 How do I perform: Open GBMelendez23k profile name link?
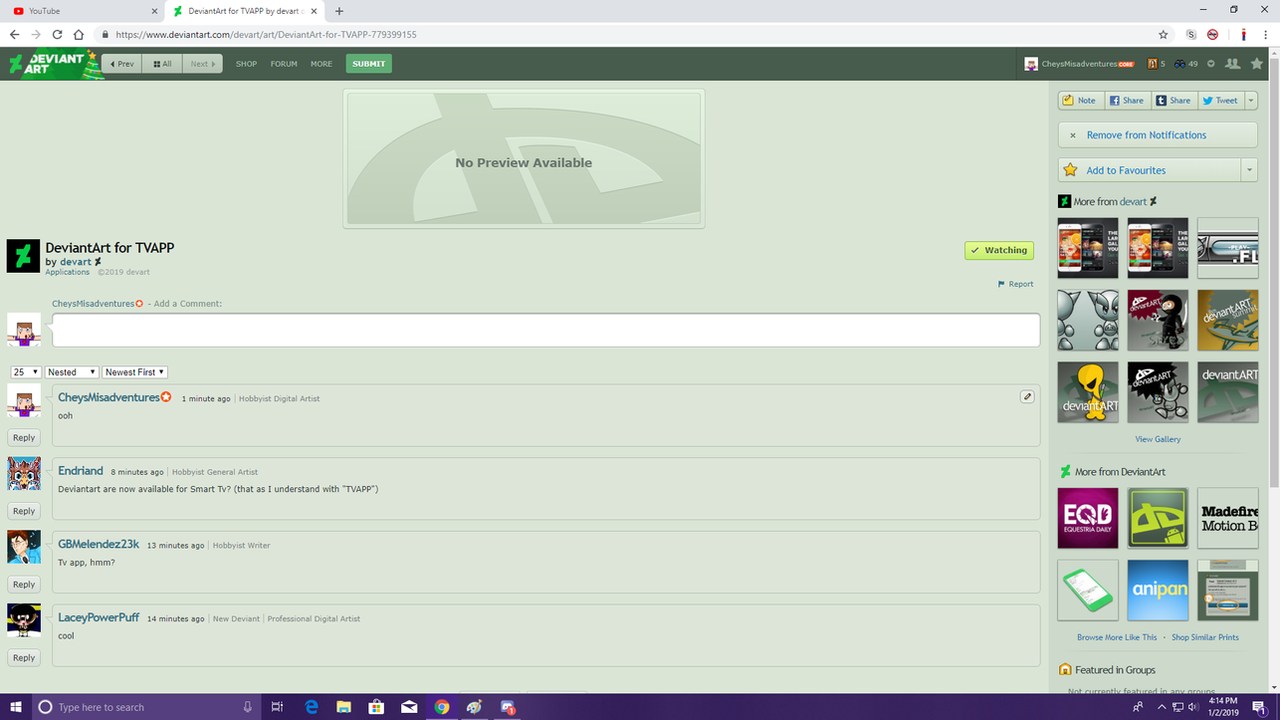pos(99,544)
